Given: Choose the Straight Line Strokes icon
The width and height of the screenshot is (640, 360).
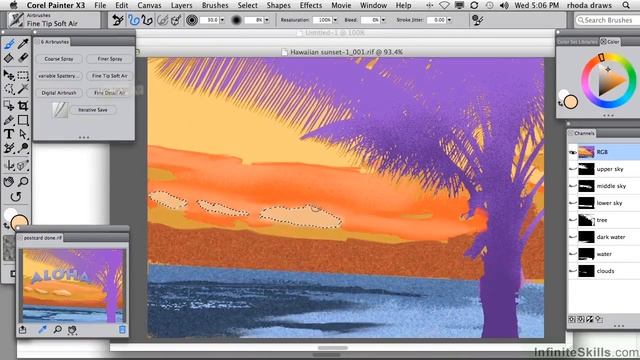Looking at the screenshot, I should click(147, 20).
